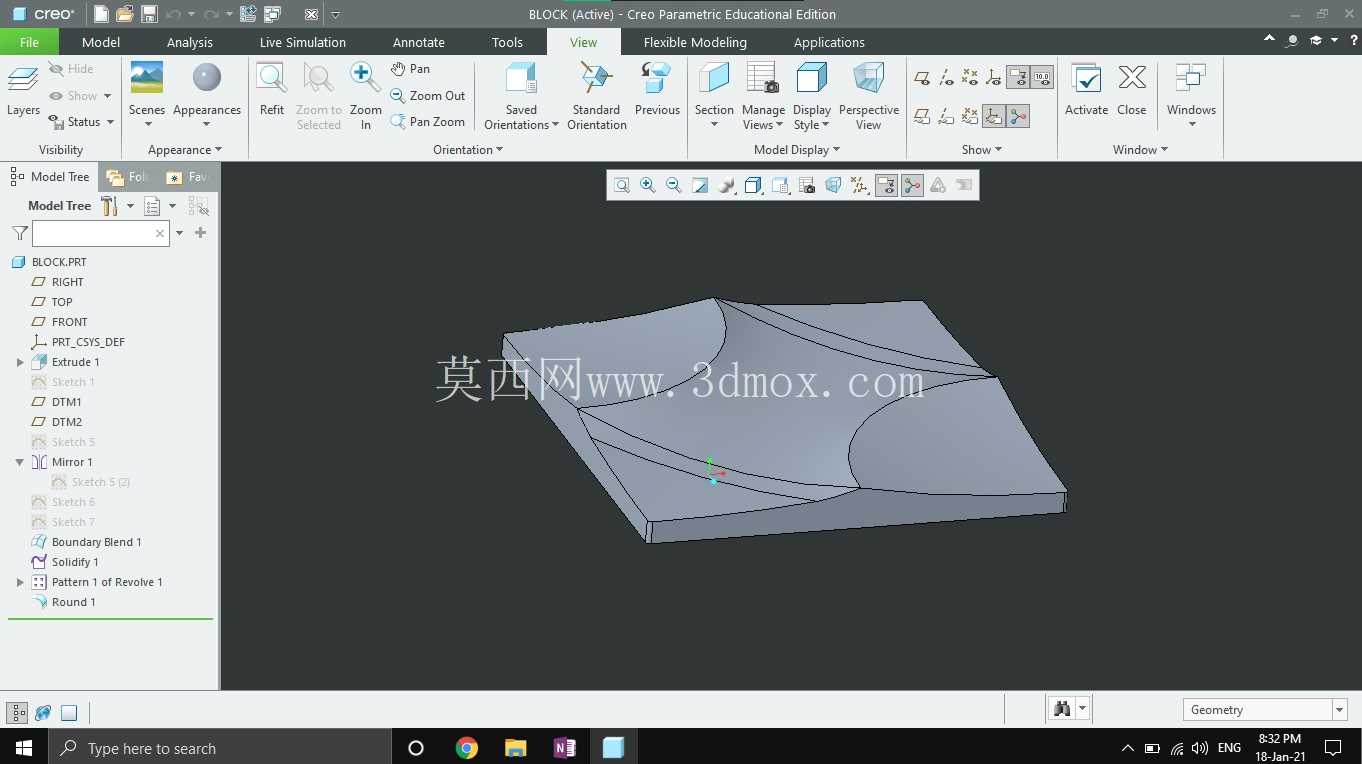Screen dimensions: 1362x764
Task: Open the Flexible Modeling tab
Action: point(695,42)
